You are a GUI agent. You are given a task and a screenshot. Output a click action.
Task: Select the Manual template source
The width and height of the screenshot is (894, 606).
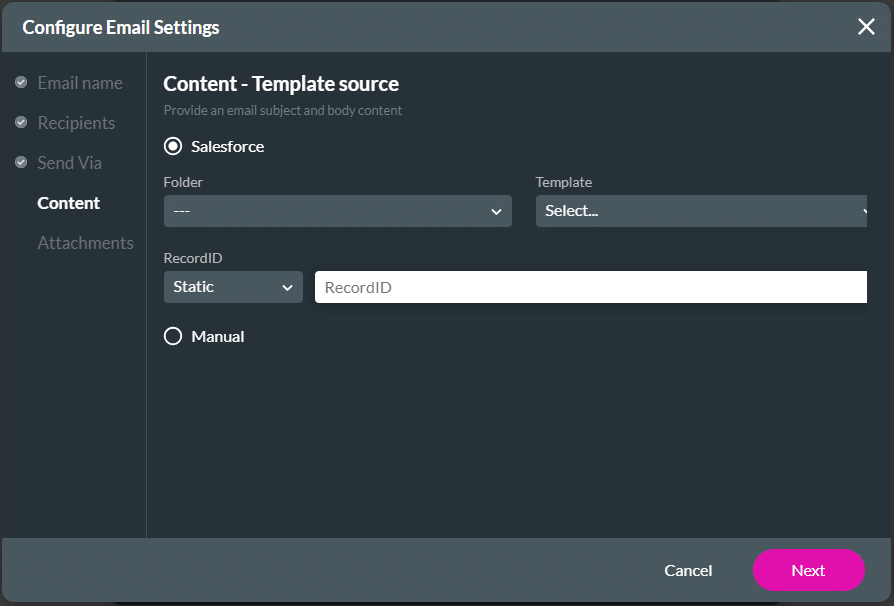coord(172,336)
